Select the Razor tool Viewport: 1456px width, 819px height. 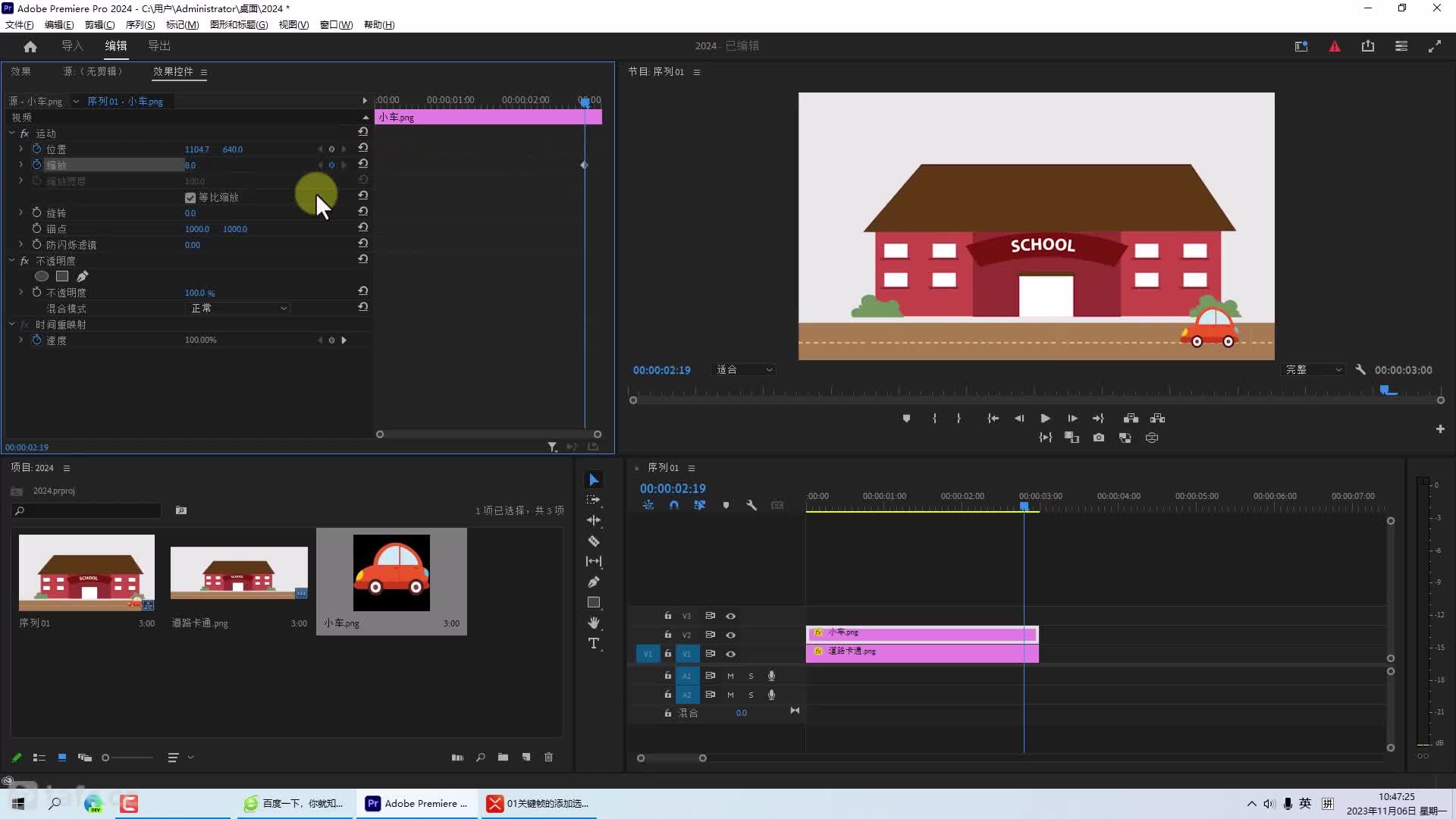coord(594,541)
